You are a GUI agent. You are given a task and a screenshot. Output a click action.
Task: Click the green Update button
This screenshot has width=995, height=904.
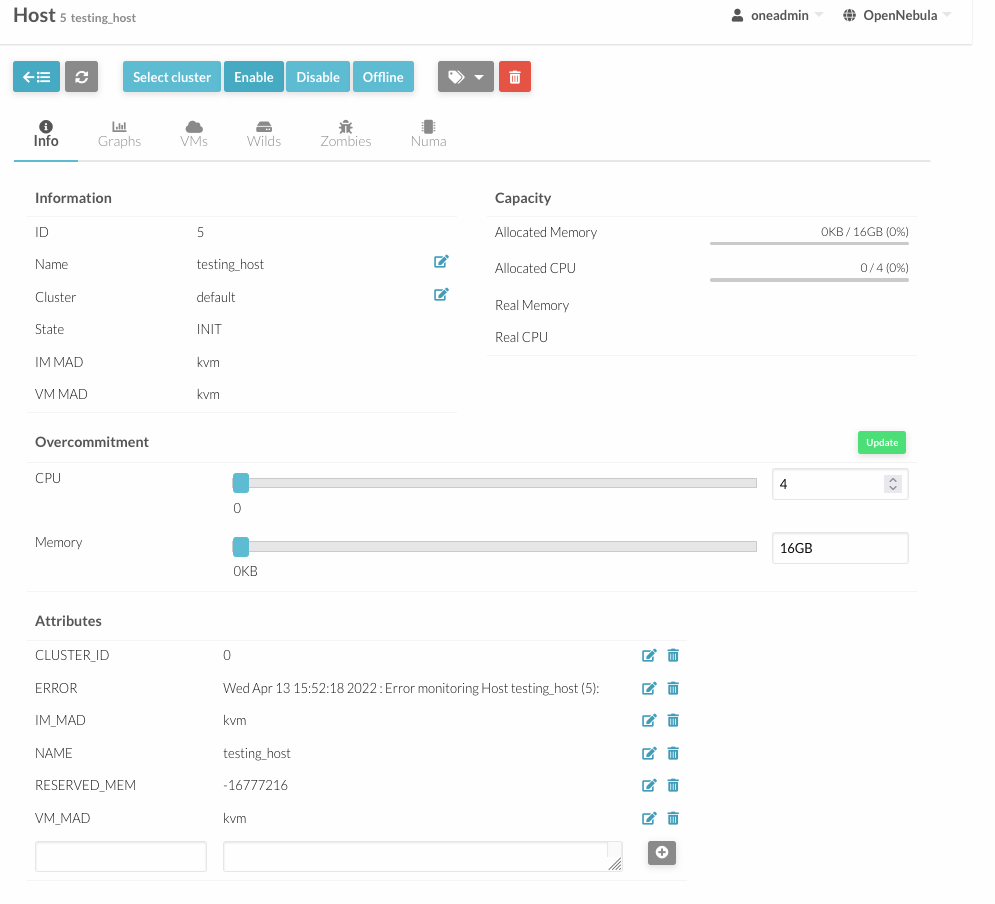click(x=881, y=443)
